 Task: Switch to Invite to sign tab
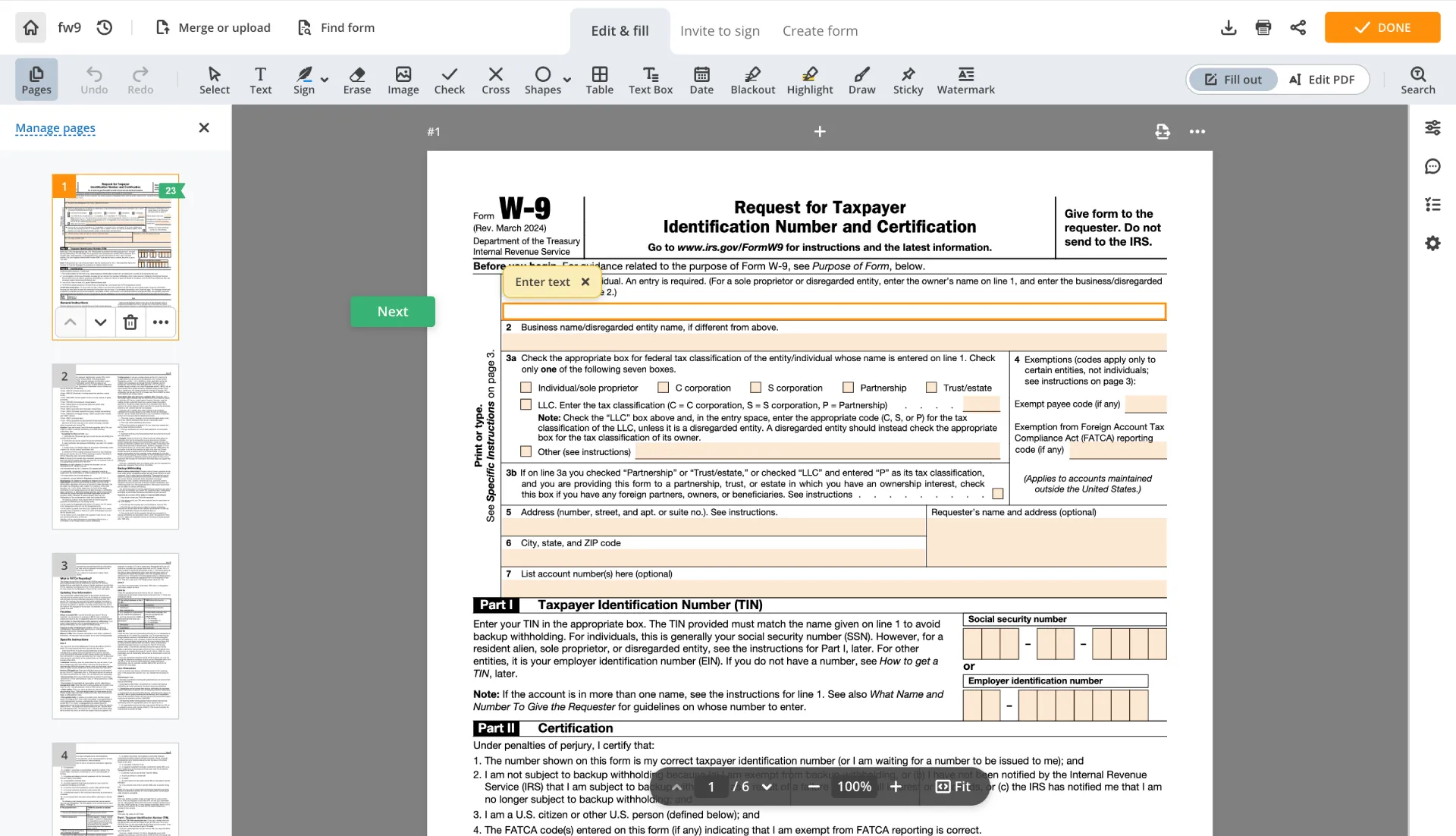[720, 30]
